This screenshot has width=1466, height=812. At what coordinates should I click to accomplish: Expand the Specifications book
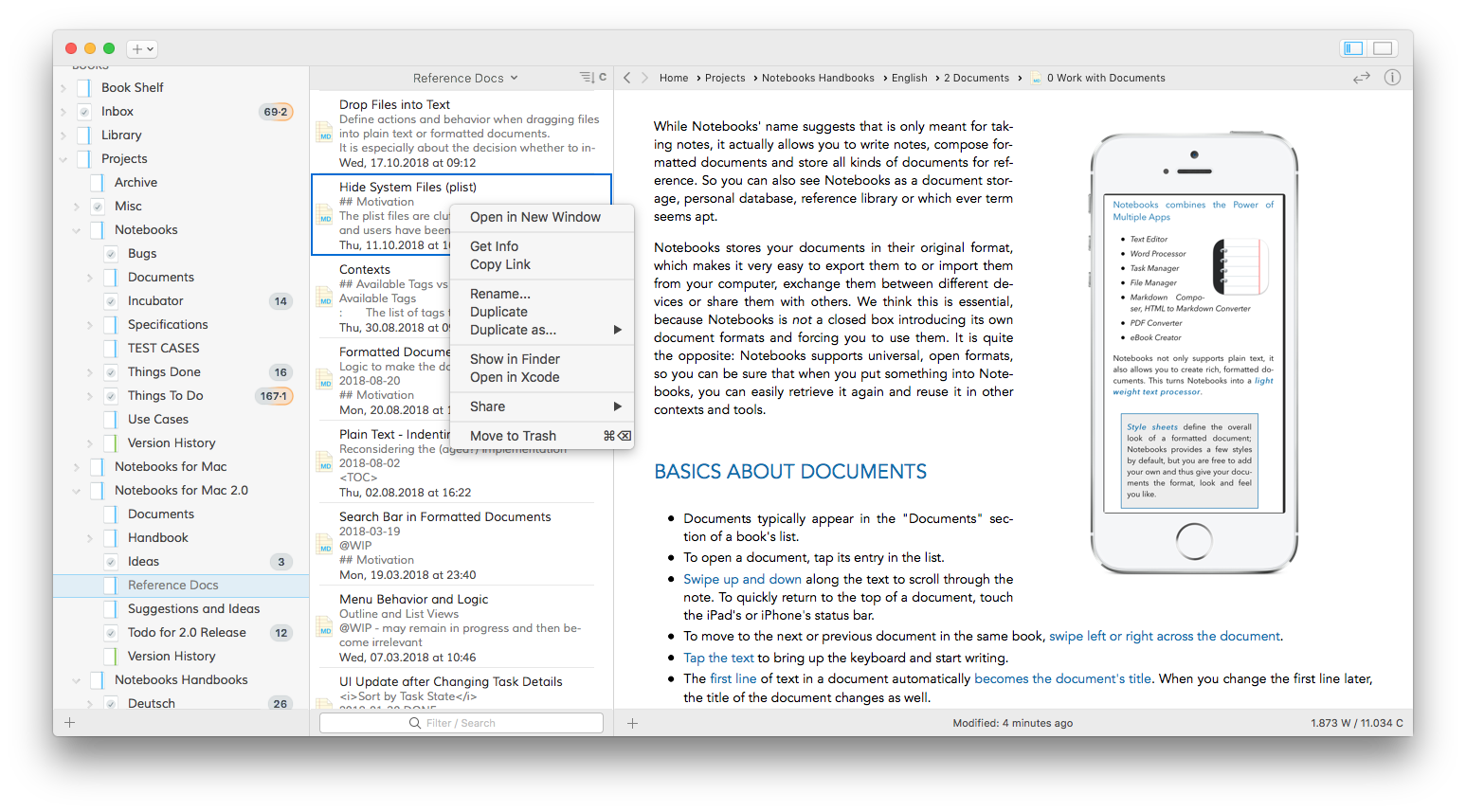pyautogui.click(x=90, y=325)
